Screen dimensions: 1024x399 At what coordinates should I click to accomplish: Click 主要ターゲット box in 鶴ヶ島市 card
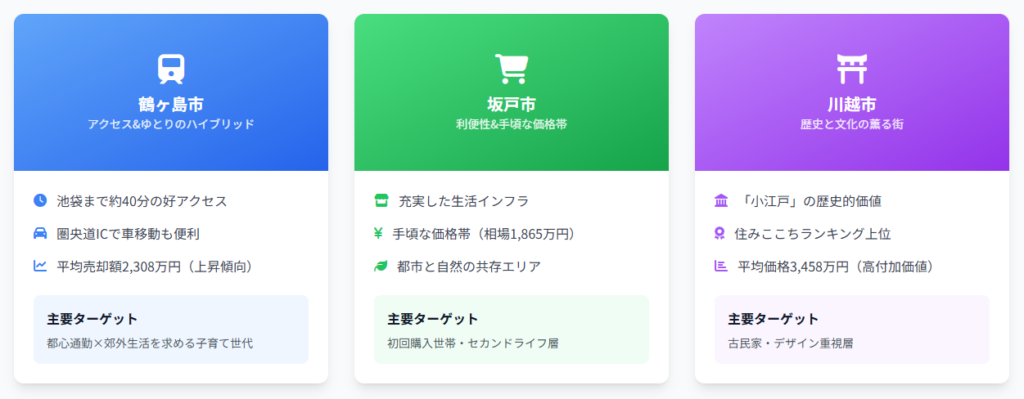coord(171,329)
